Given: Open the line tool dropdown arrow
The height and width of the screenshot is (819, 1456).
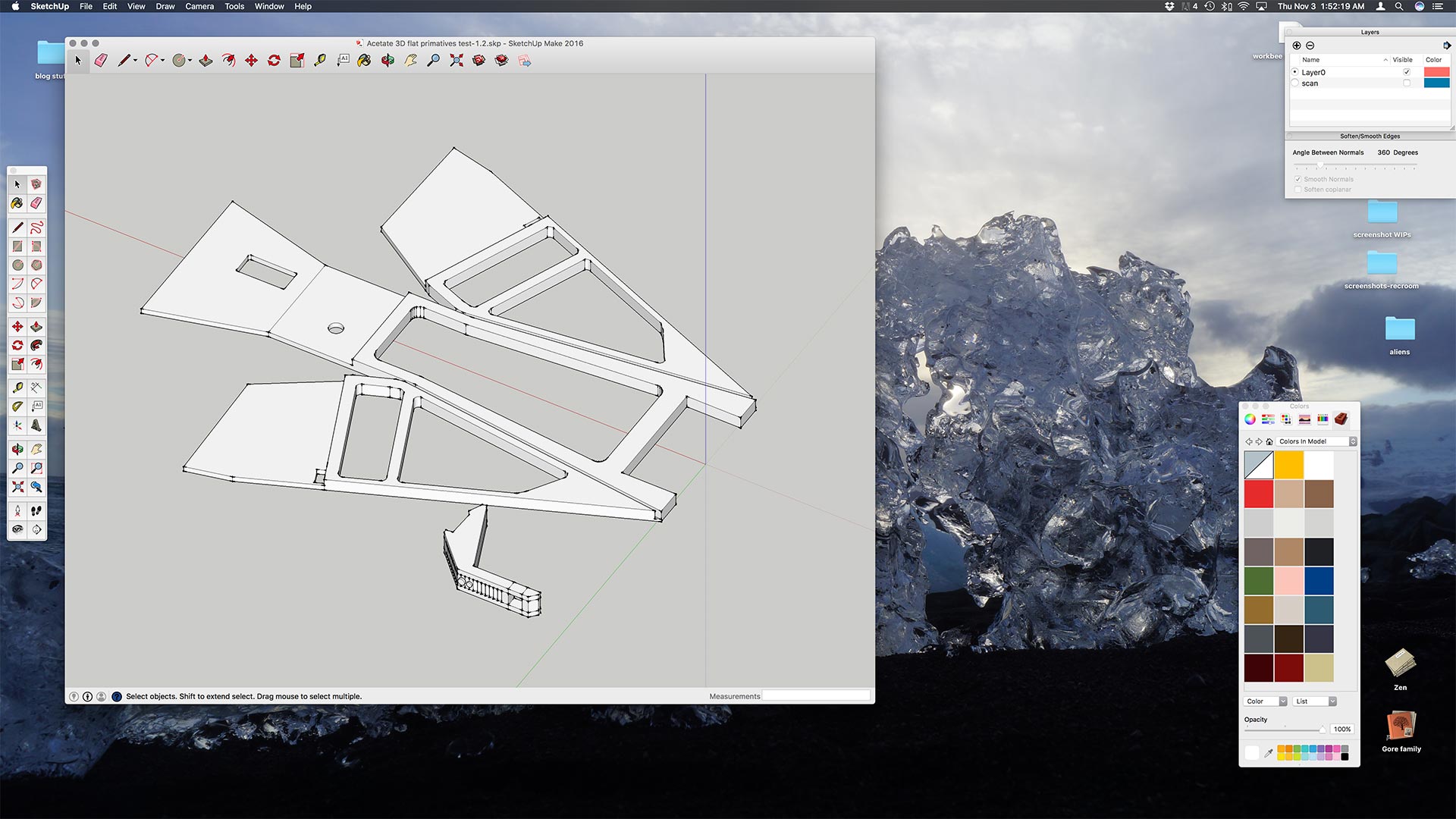Looking at the screenshot, I should 136,61.
